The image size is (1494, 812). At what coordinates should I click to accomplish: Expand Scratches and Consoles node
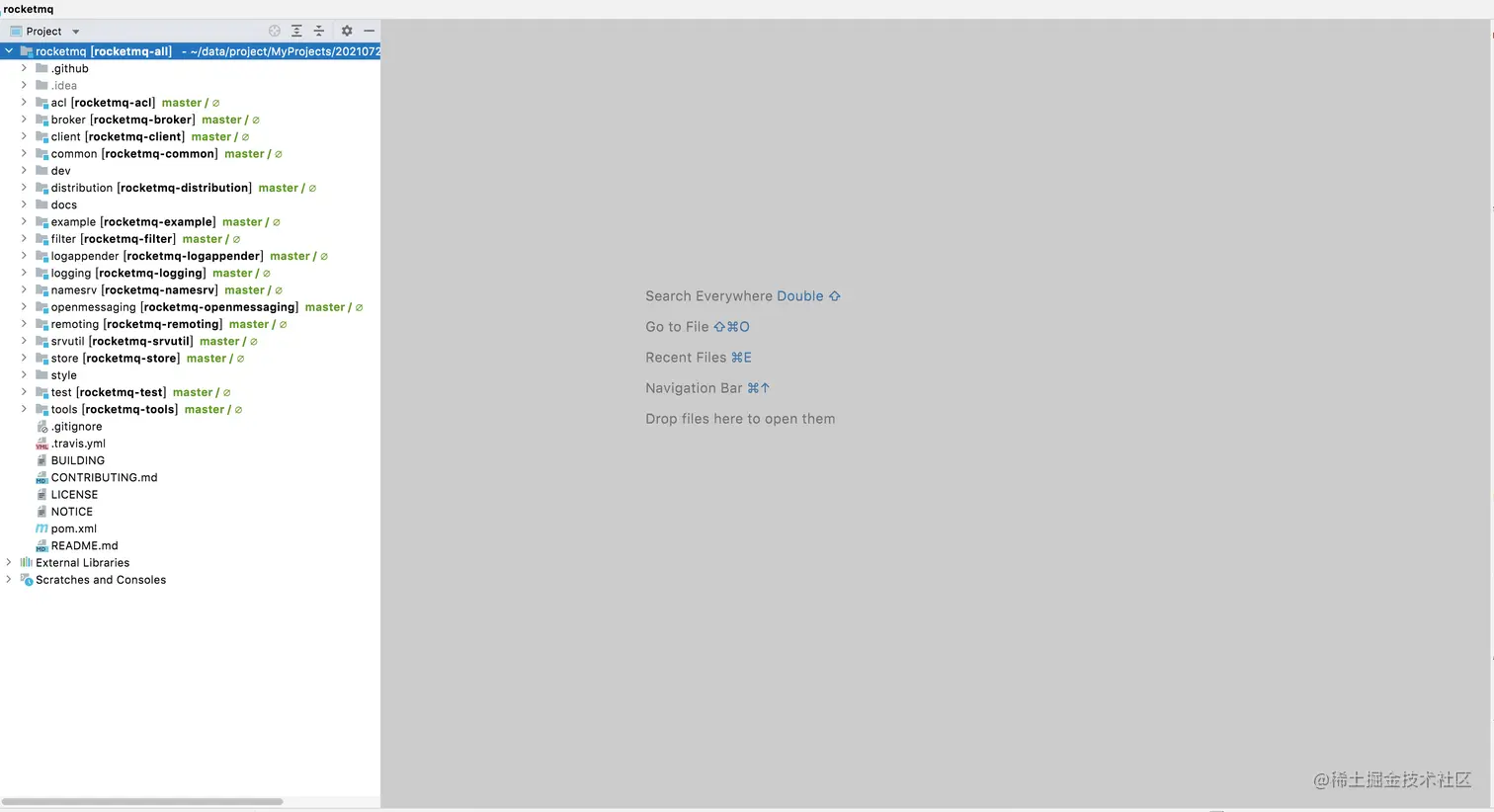point(9,579)
